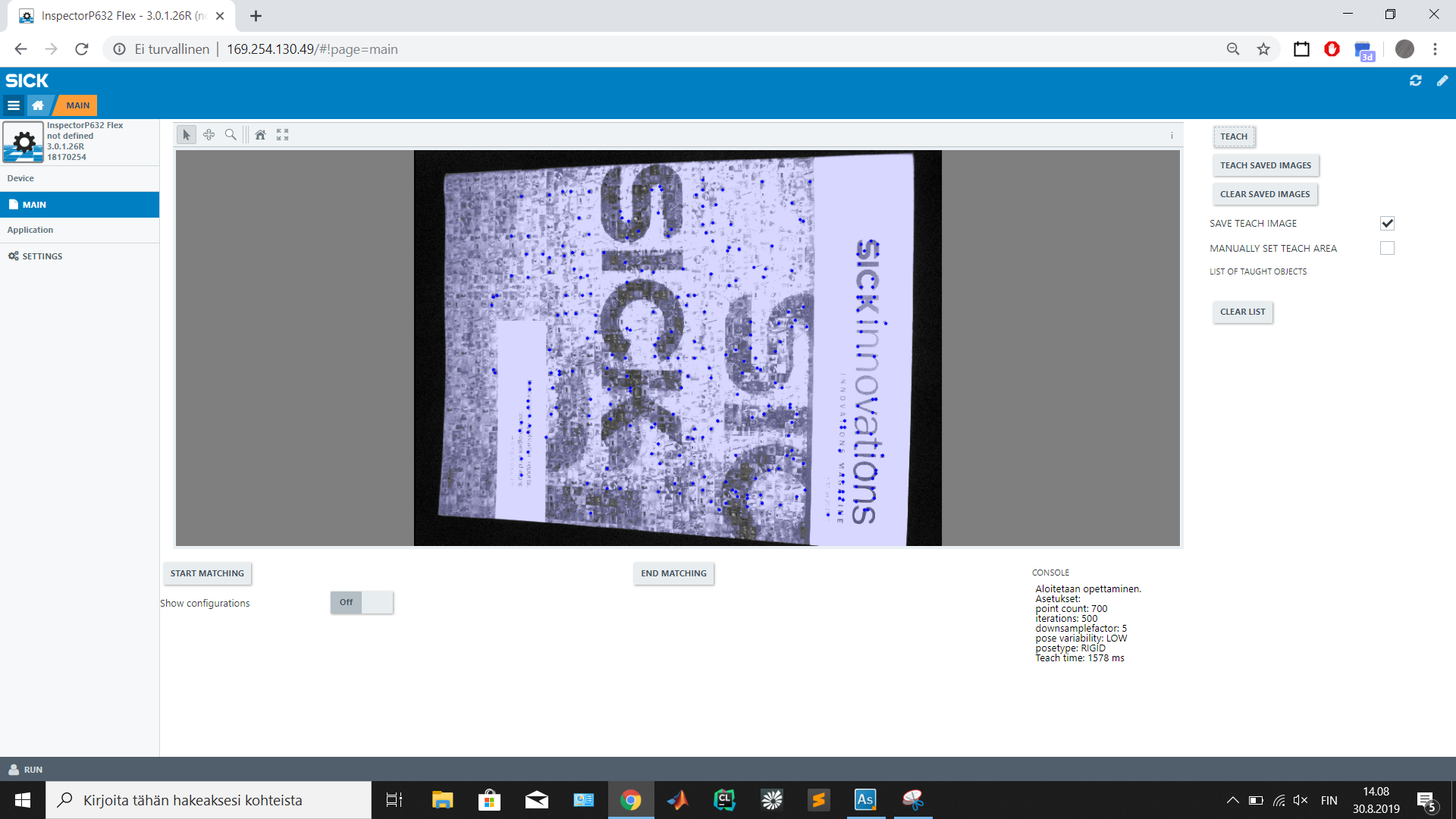Select the zoom magnifier tool in viewer
This screenshot has width=1456, height=819.
(231, 135)
